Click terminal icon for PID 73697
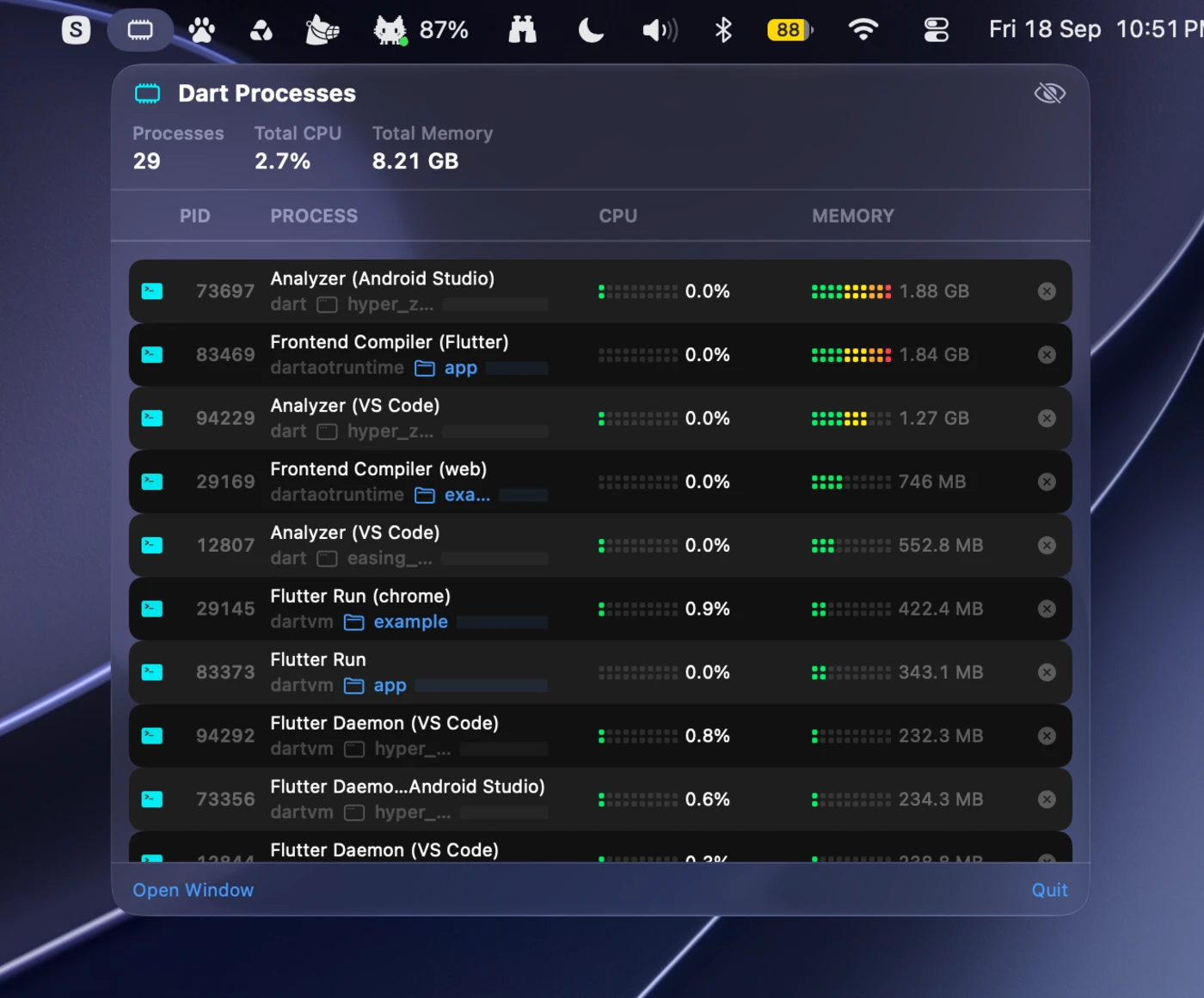This screenshot has height=998, width=1204. (x=152, y=291)
